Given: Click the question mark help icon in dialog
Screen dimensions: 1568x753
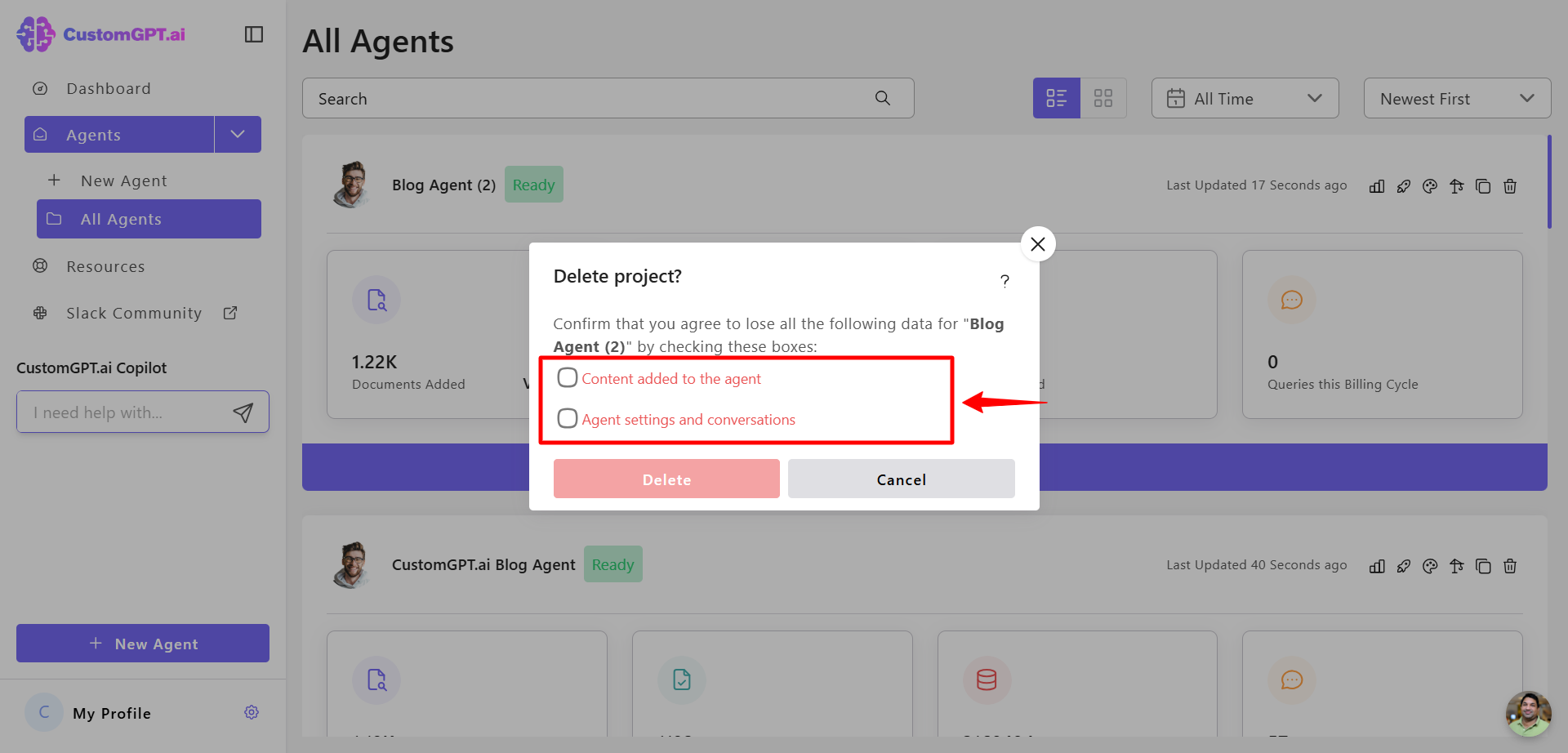Looking at the screenshot, I should (x=1004, y=281).
